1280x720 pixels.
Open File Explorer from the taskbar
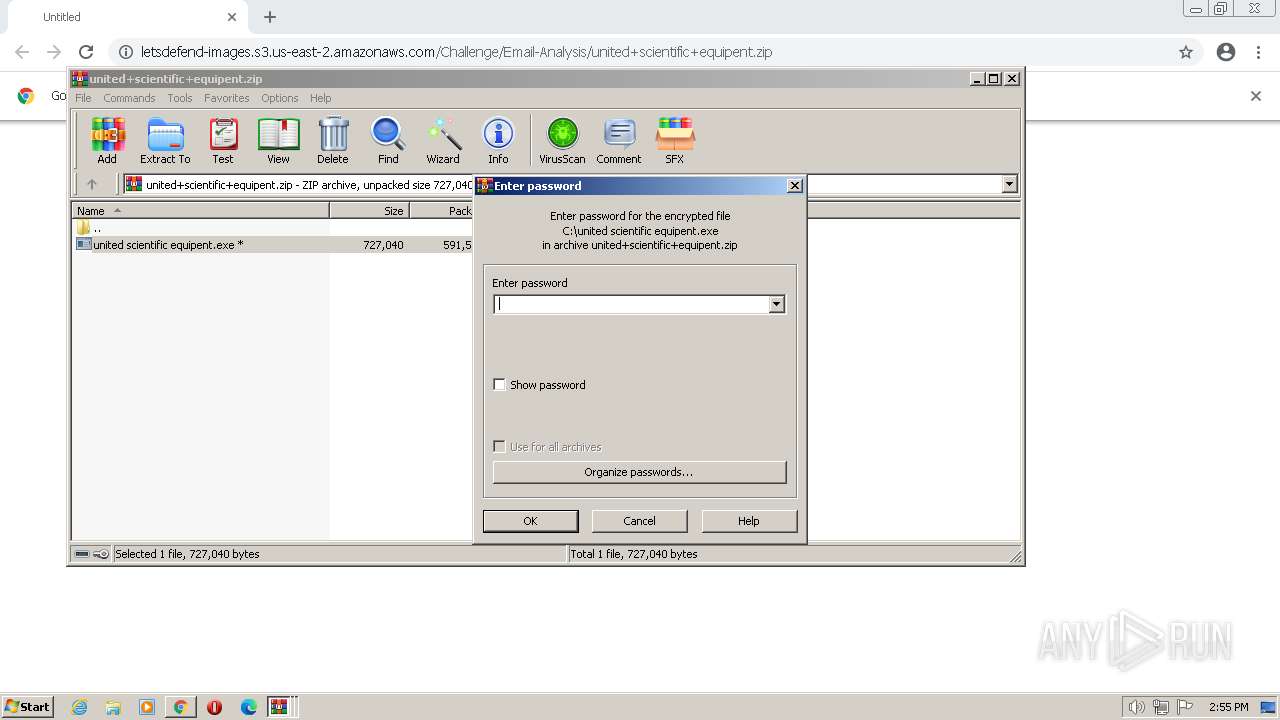(113, 707)
